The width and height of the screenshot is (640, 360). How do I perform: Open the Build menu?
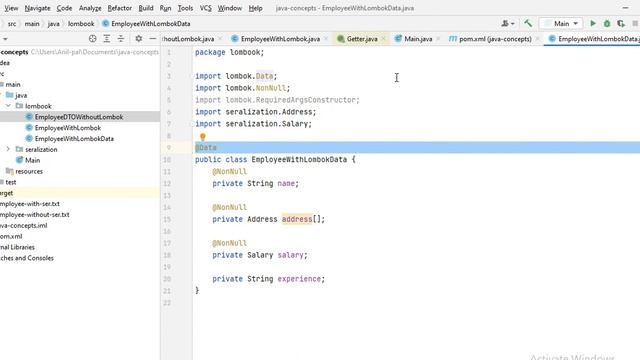click(146, 8)
